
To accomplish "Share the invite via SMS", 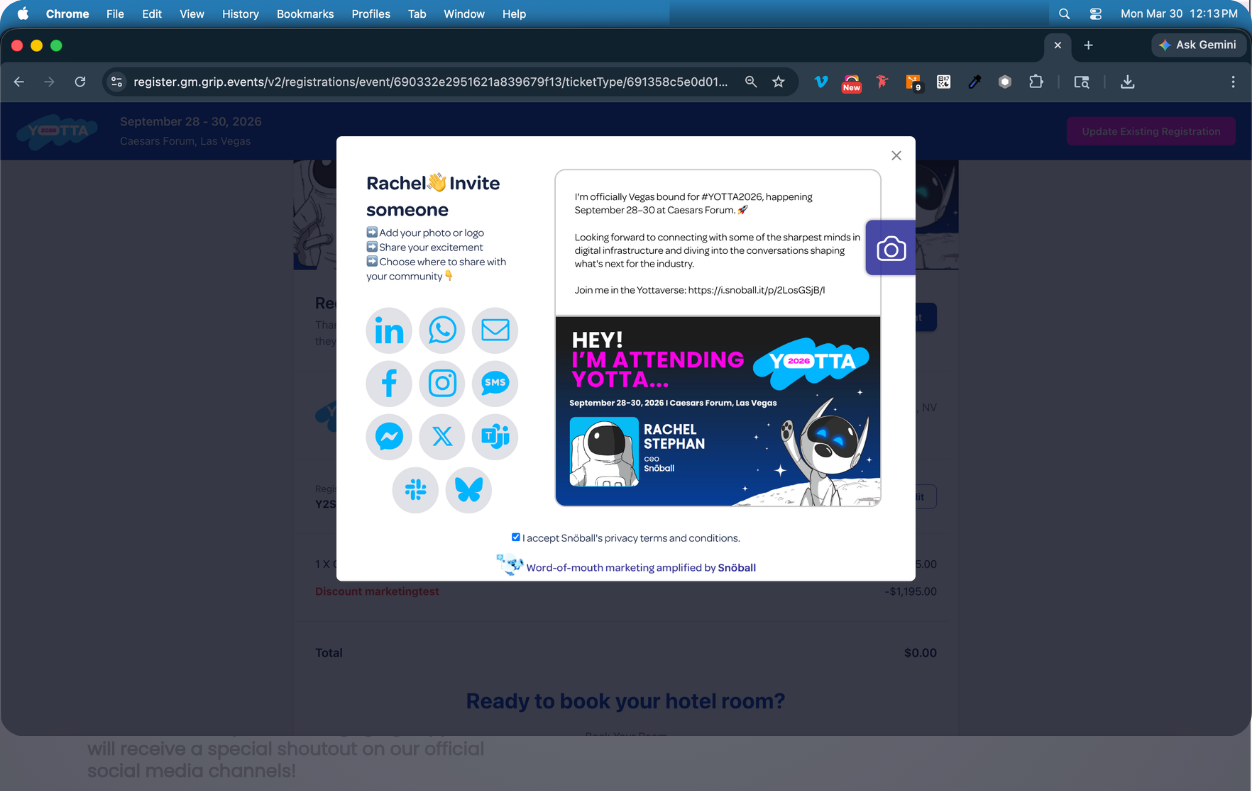I will pyautogui.click(x=495, y=384).
